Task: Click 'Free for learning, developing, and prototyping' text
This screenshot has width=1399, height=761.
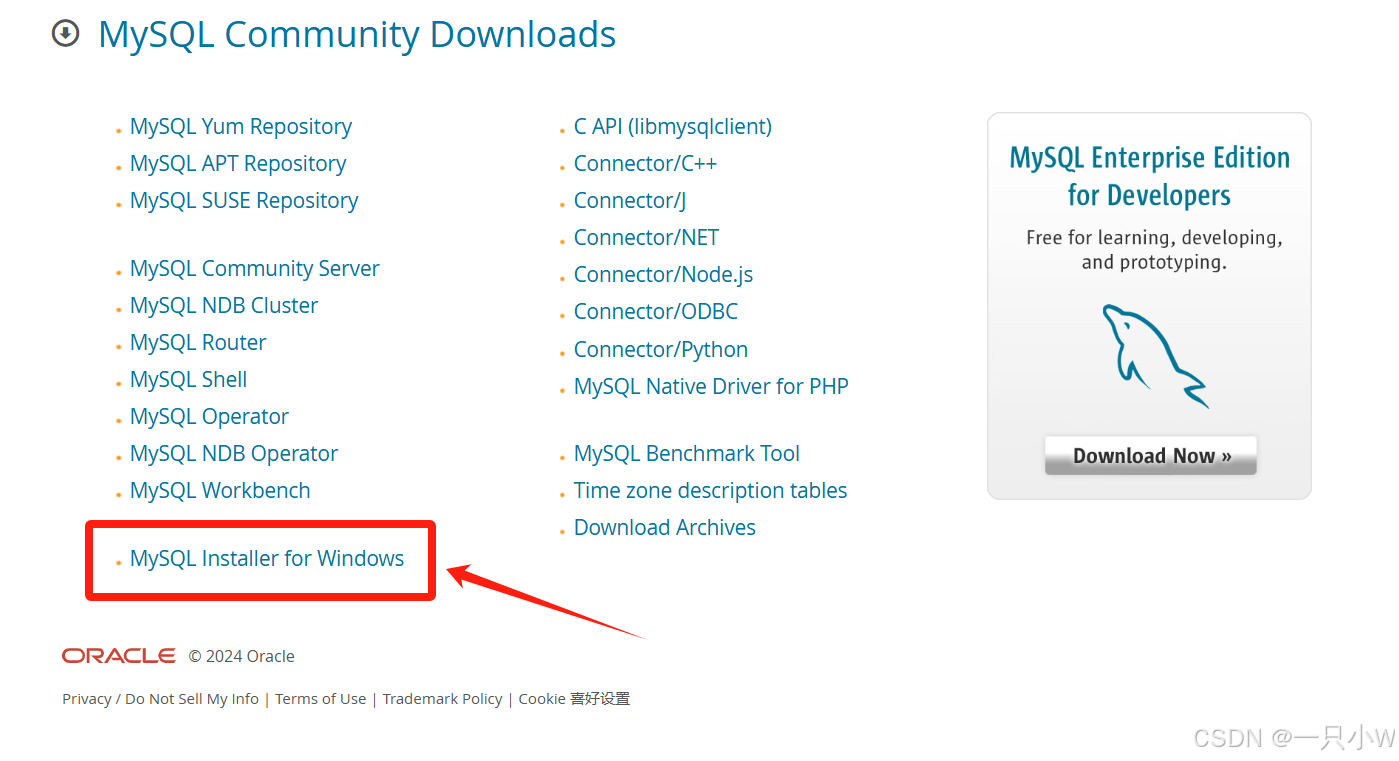Action: (1154, 250)
